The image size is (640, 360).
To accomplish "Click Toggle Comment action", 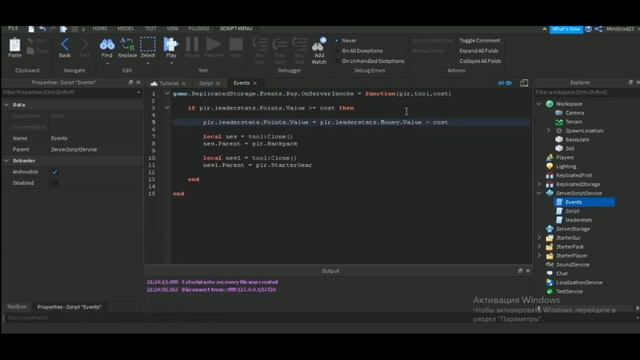I will tap(480, 40).
